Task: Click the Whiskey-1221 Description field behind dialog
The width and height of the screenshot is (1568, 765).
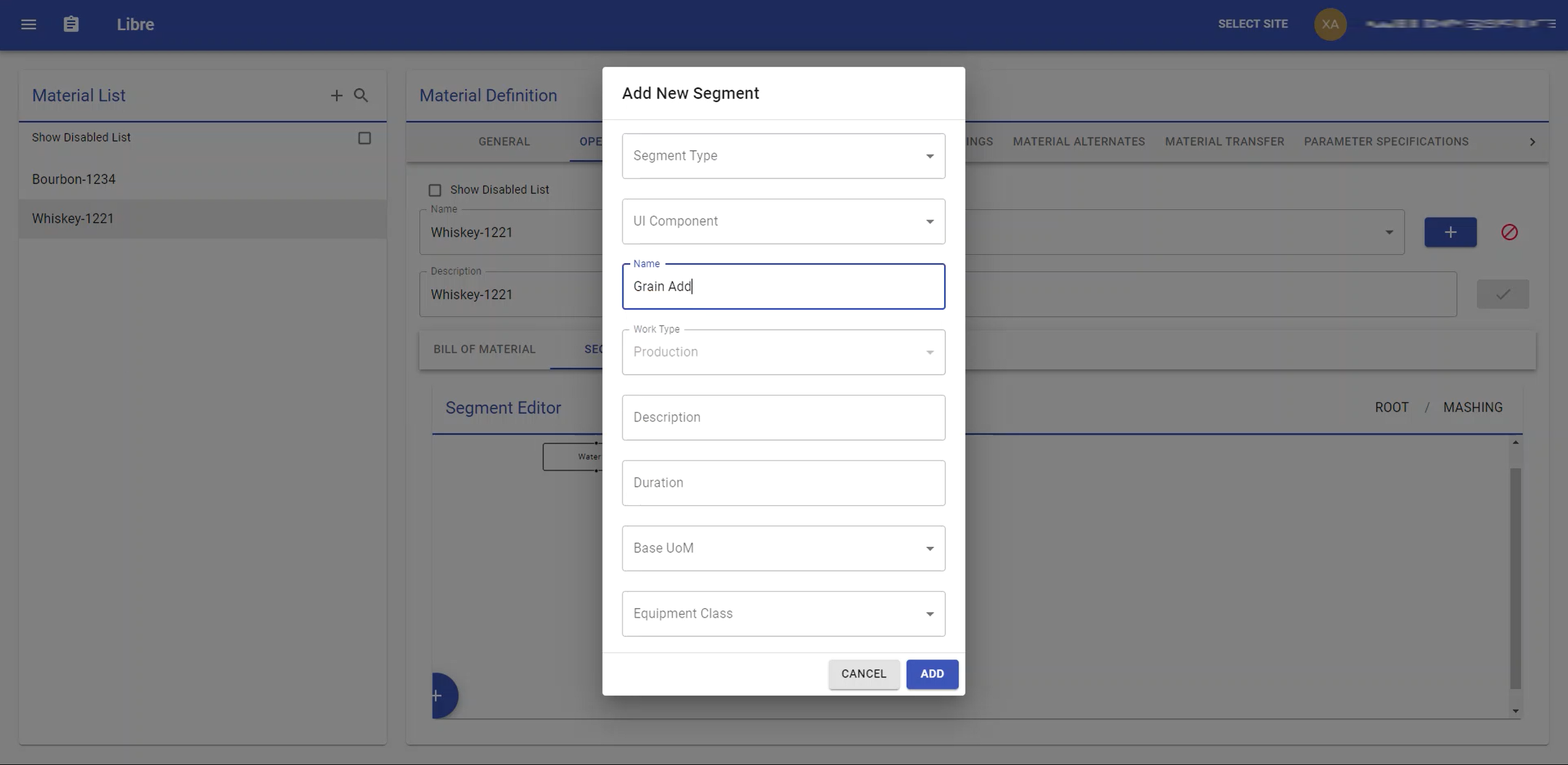Action: [x=510, y=294]
